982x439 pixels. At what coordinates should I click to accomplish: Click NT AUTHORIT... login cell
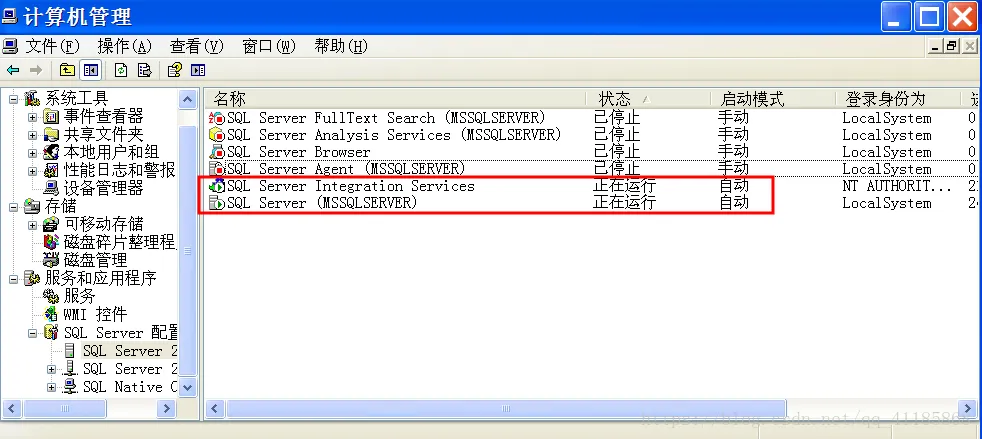897,186
